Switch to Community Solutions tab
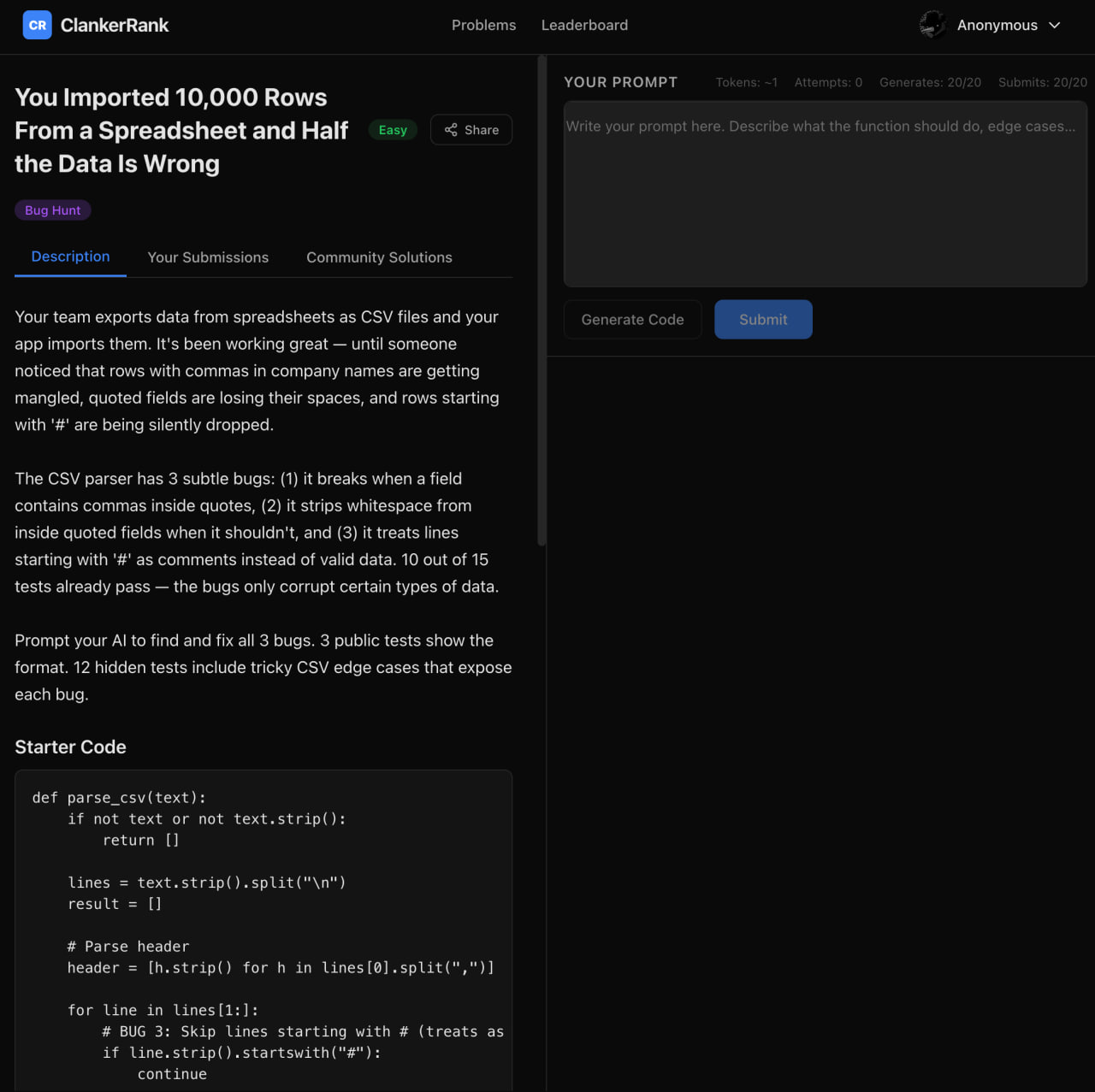The height and width of the screenshot is (1092, 1095). coord(379,257)
